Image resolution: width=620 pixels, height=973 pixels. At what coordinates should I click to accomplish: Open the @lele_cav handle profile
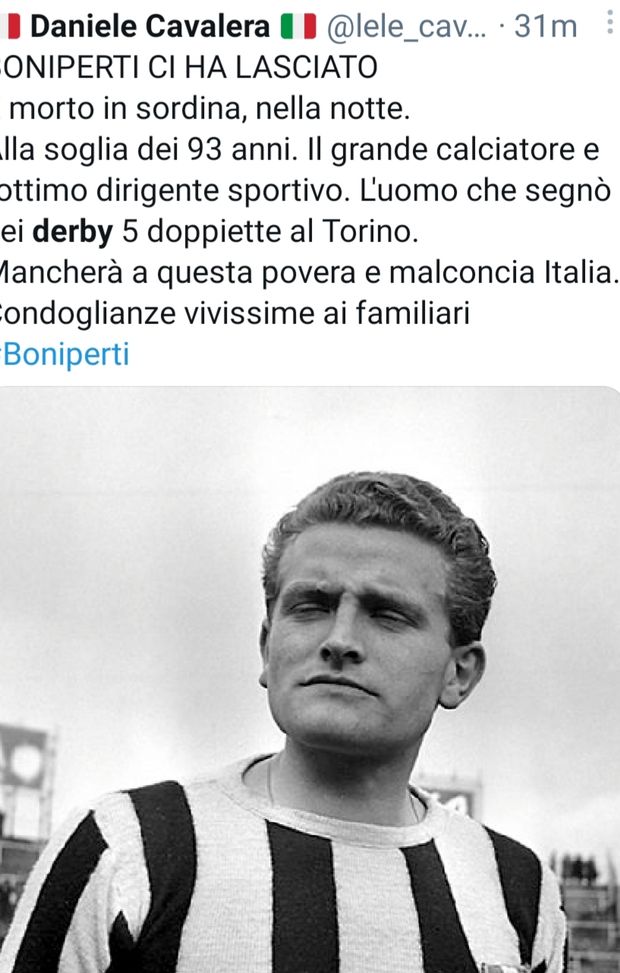(407, 27)
